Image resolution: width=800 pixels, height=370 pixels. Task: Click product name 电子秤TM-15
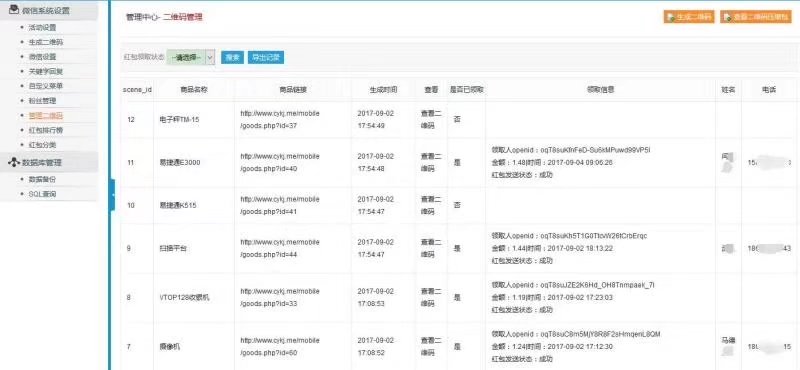tap(180, 119)
